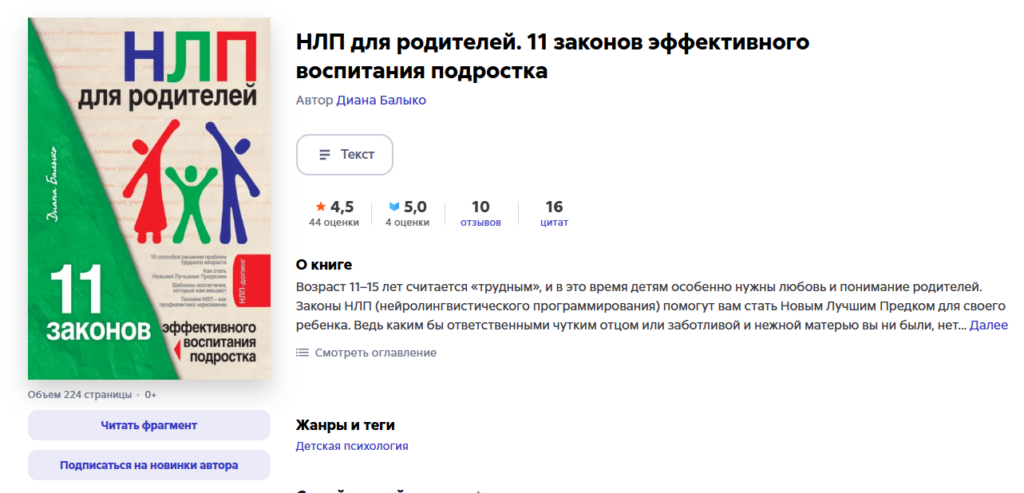Open the Детская психология genre tag
This screenshot has width=1024, height=493.
pyautogui.click(x=352, y=446)
